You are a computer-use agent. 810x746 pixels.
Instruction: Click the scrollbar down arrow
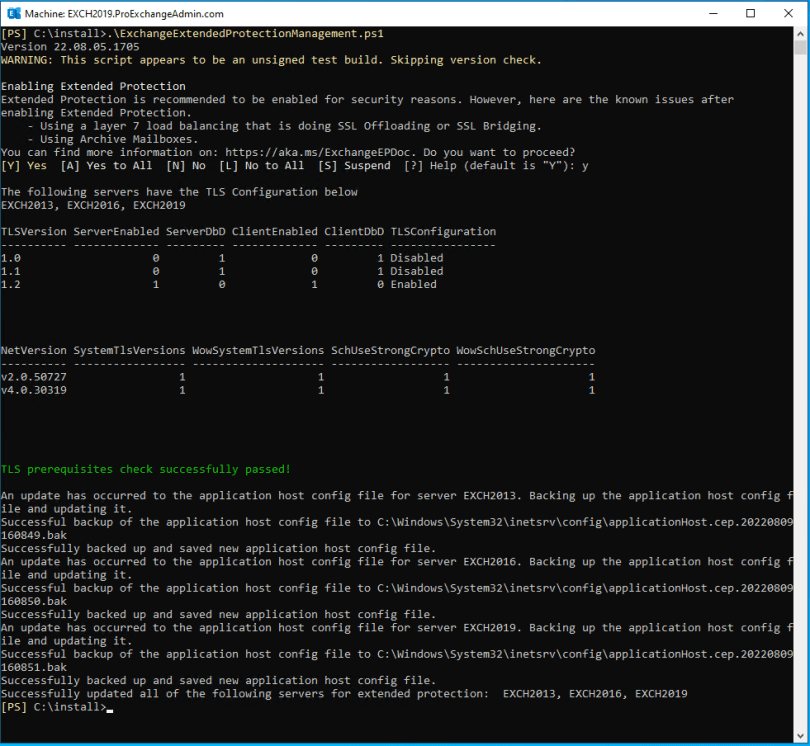(x=800, y=735)
